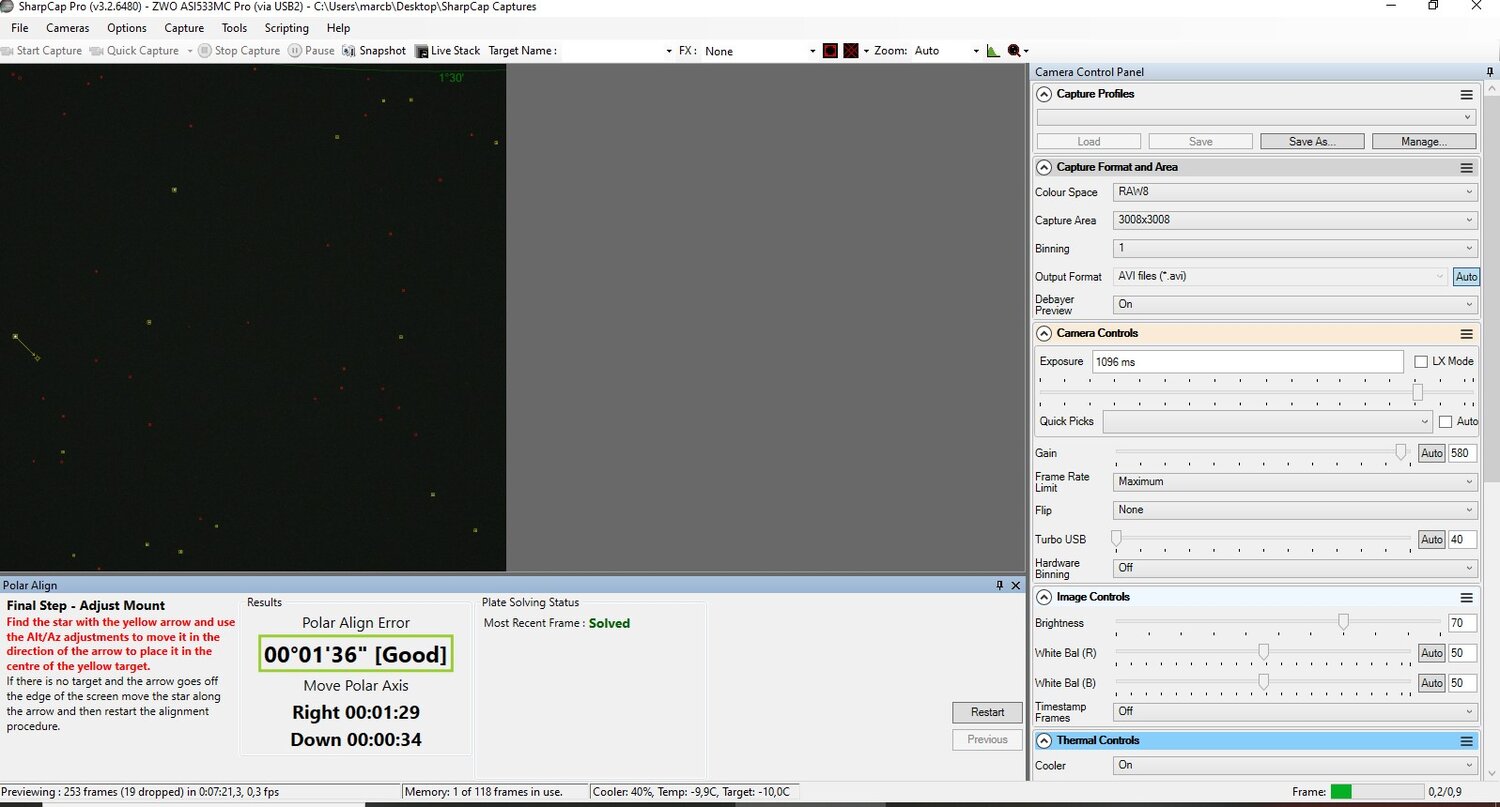1500x807 pixels.
Task: Open the Options menu
Action: [x=127, y=28]
